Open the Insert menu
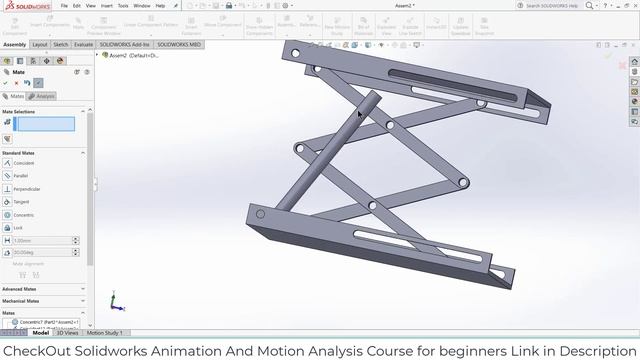The height and width of the screenshot is (360, 640). 107,6
